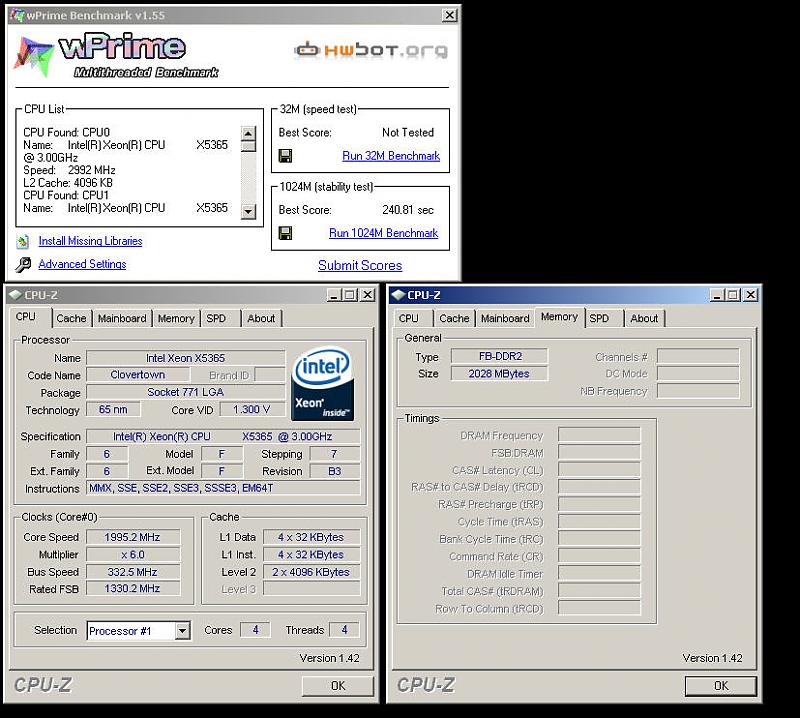Minimize the left CPU-Z window

click(x=334, y=295)
